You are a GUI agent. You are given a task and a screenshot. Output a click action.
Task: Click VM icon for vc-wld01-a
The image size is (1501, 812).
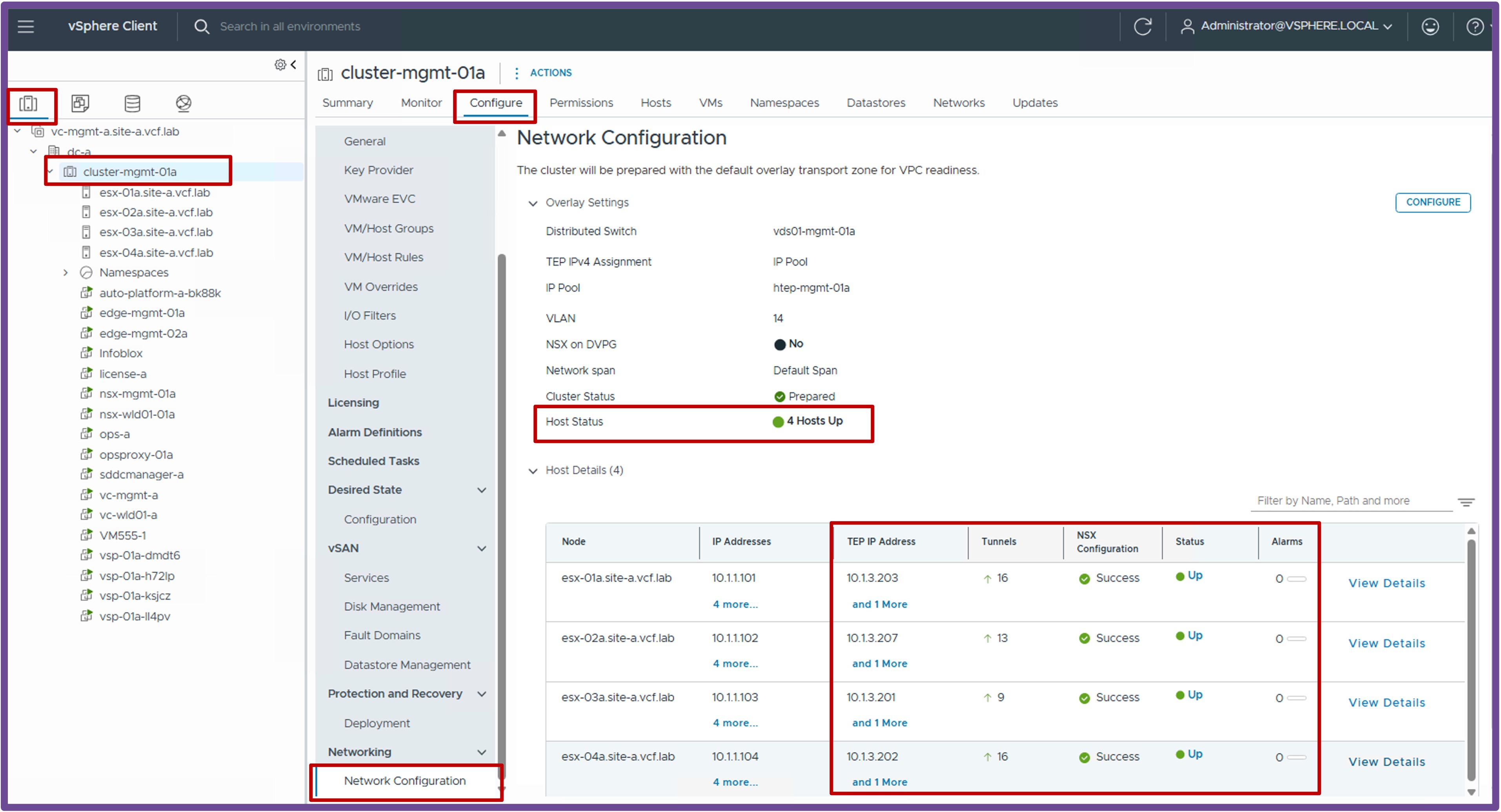pos(86,514)
